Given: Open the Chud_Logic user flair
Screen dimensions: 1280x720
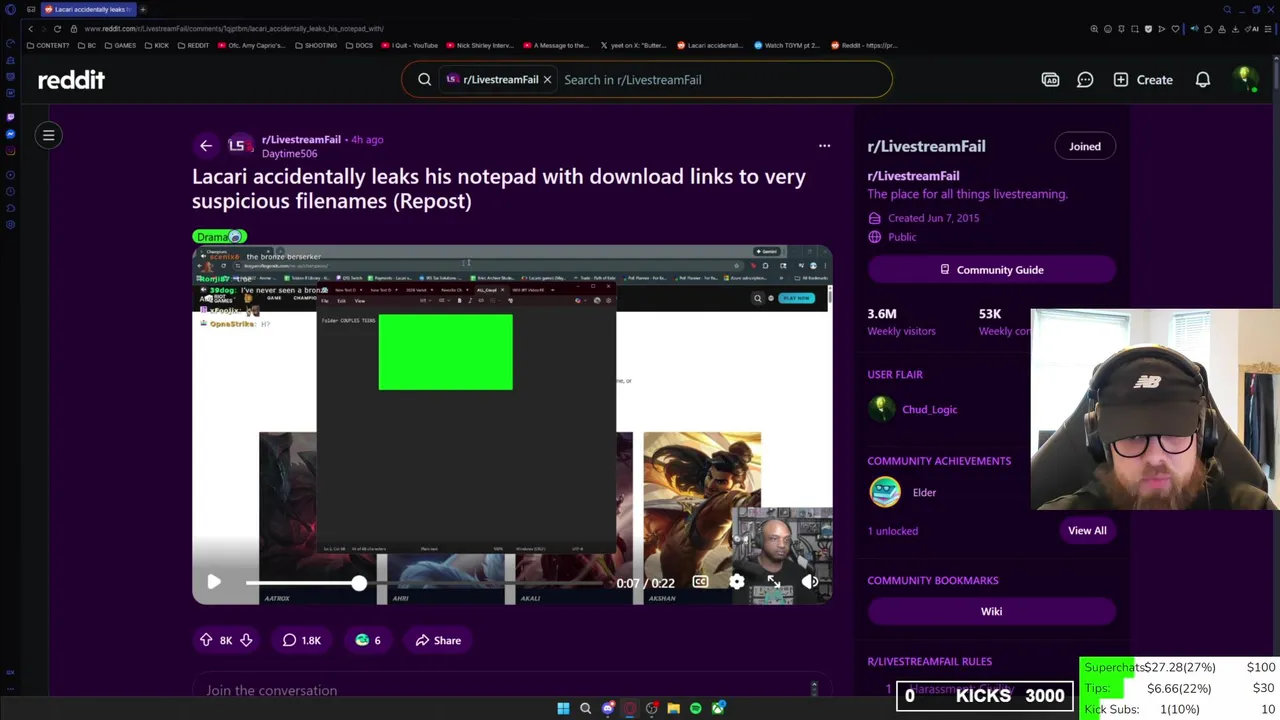Looking at the screenshot, I should (929, 409).
